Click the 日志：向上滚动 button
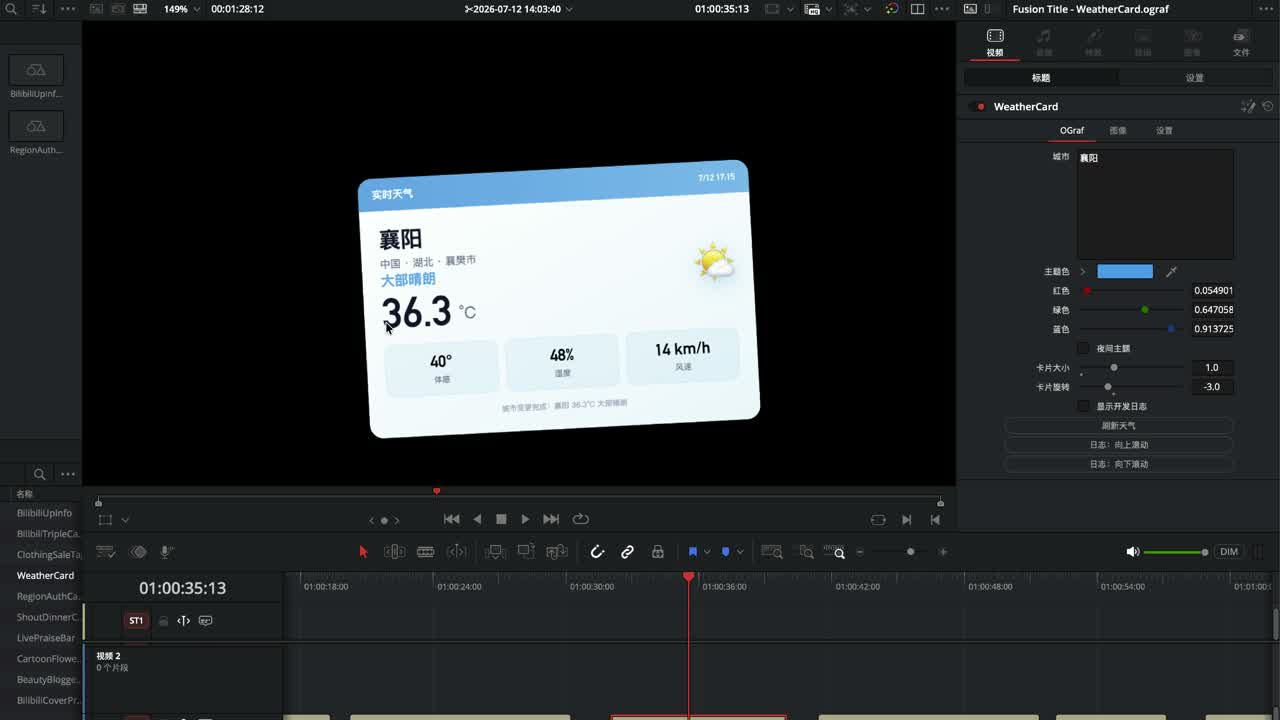Image resolution: width=1280 pixels, height=720 pixels. (1118, 445)
